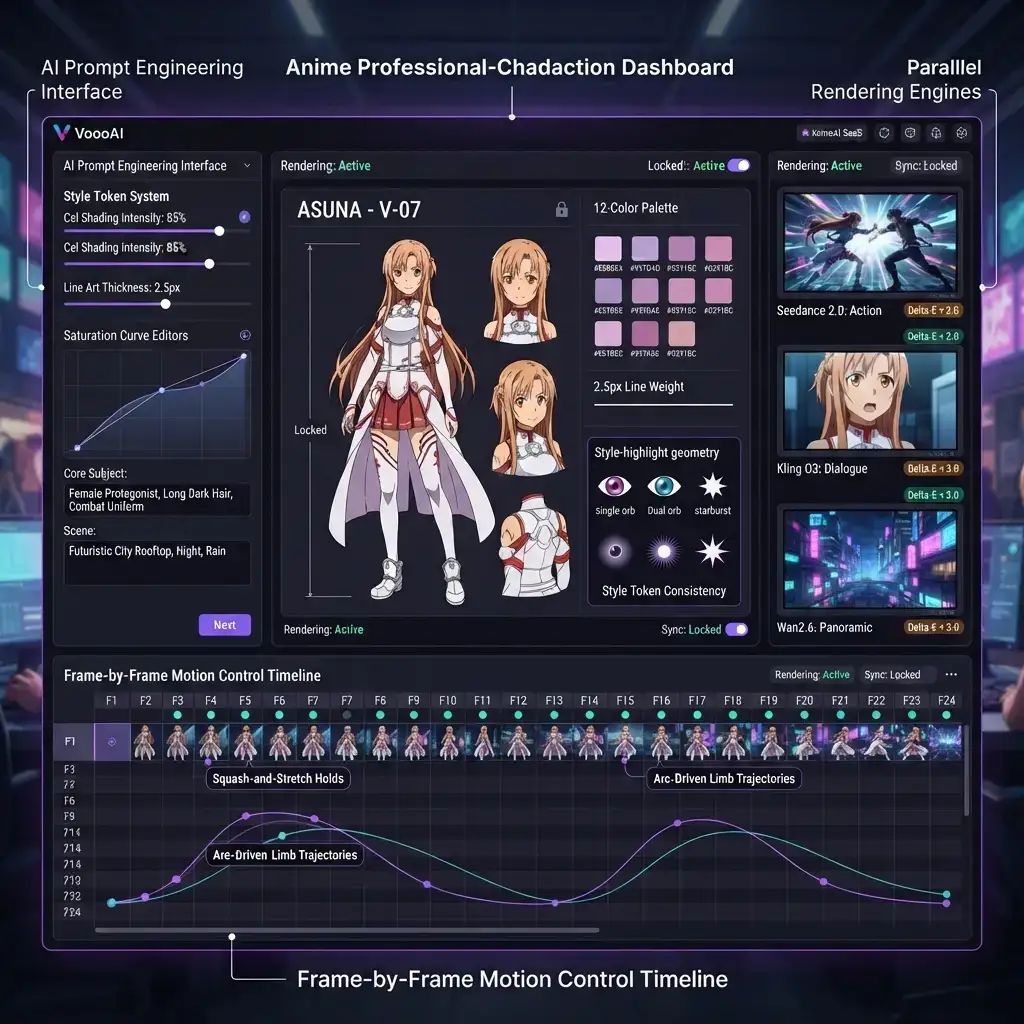
Task: Click the timeline vertical scrollbar
Action: pyautogui.click(x=967, y=770)
